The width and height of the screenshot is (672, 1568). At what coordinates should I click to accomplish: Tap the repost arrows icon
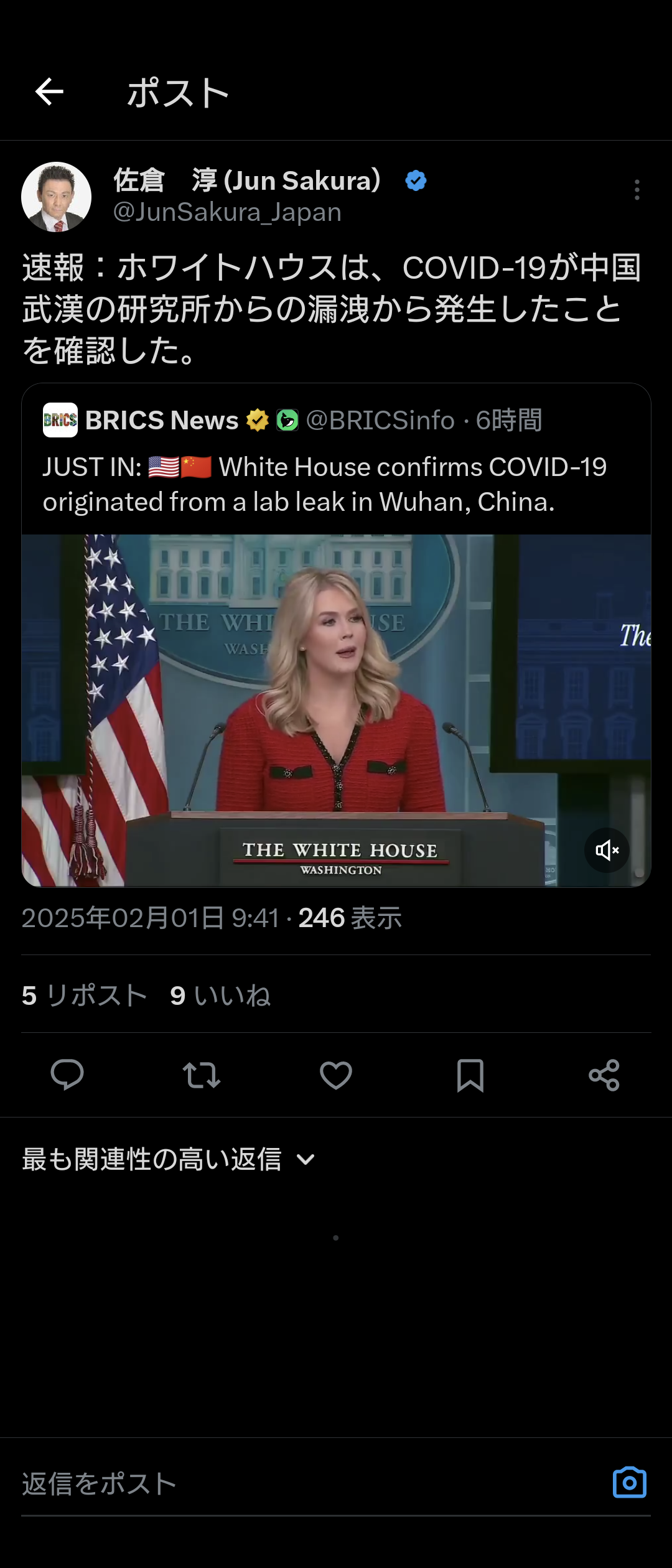point(202,1075)
